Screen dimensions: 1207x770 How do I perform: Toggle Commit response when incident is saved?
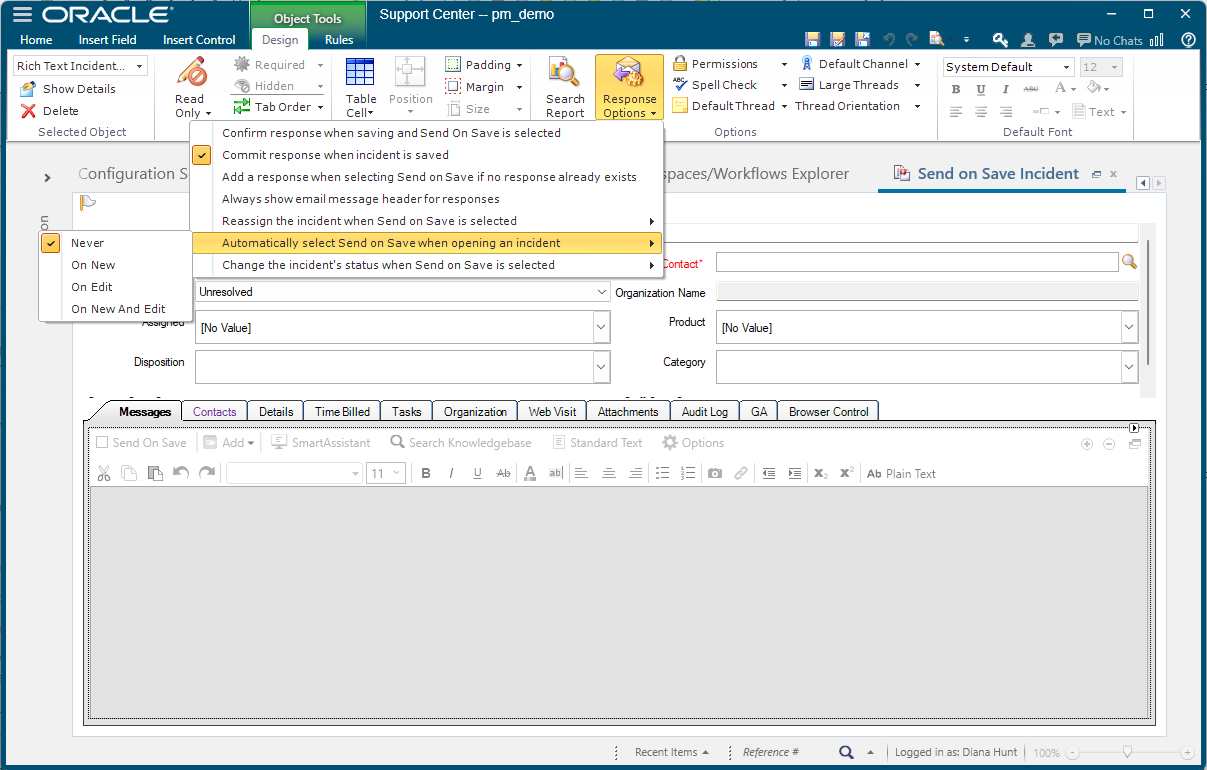coord(427,155)
